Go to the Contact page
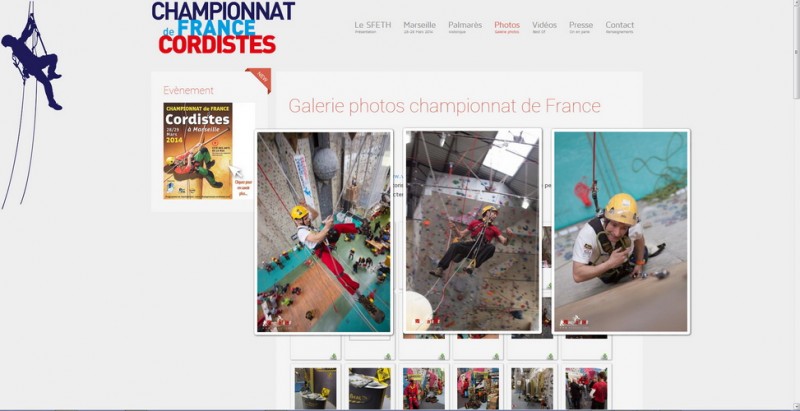800x411 pixels. click(619, 27)
